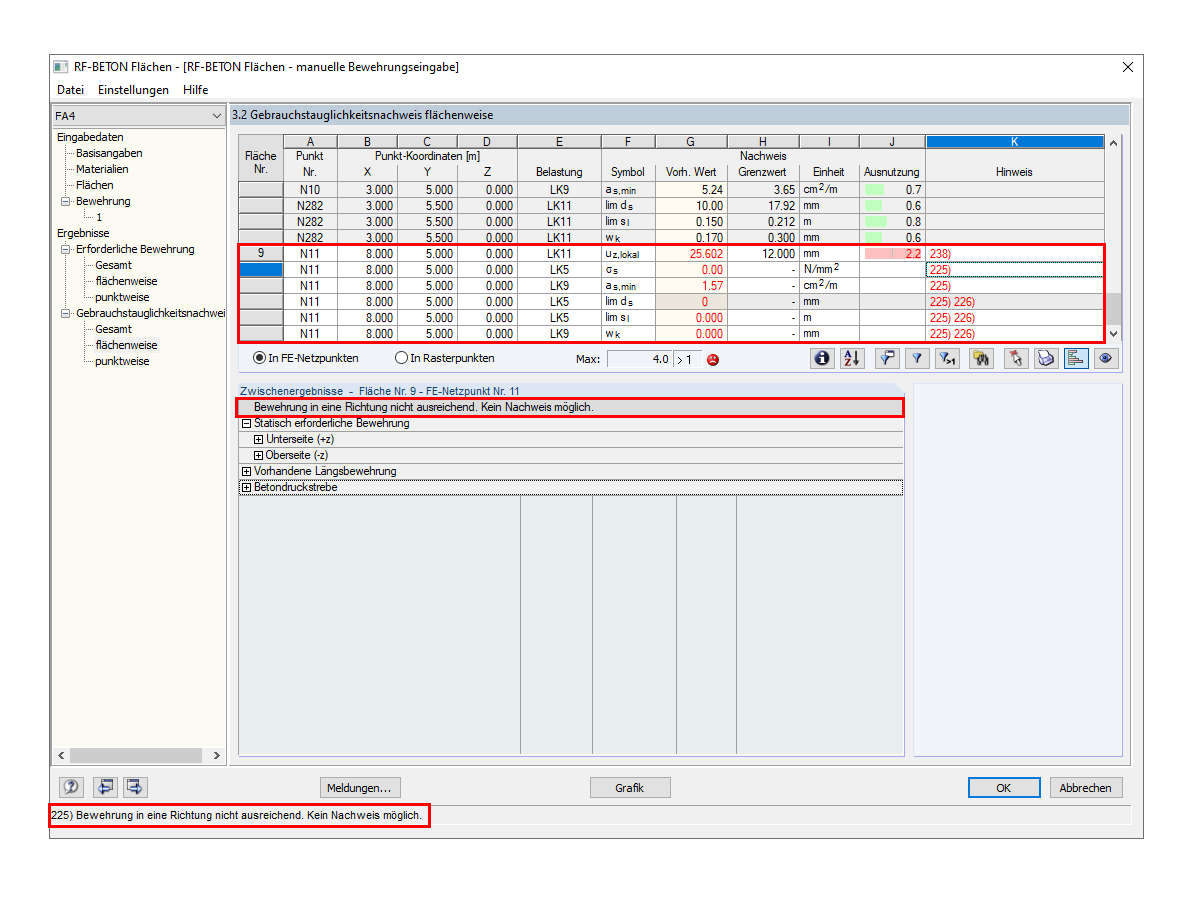Click the Max value field showing 4.0
The height and width of the screenshot is (900, 1200).
coord(639,359)
